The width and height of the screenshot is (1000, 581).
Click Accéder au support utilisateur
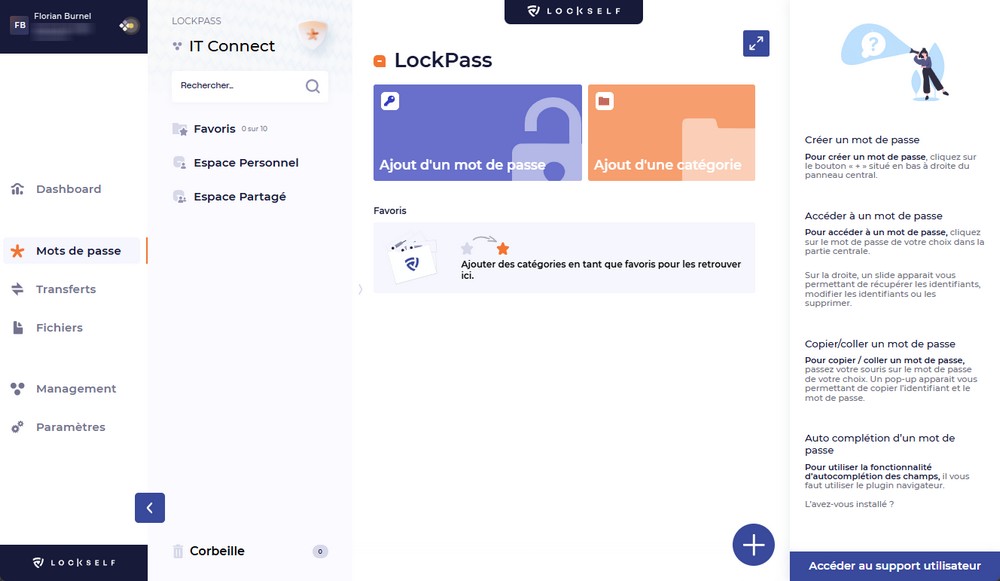tap(895, 566)
